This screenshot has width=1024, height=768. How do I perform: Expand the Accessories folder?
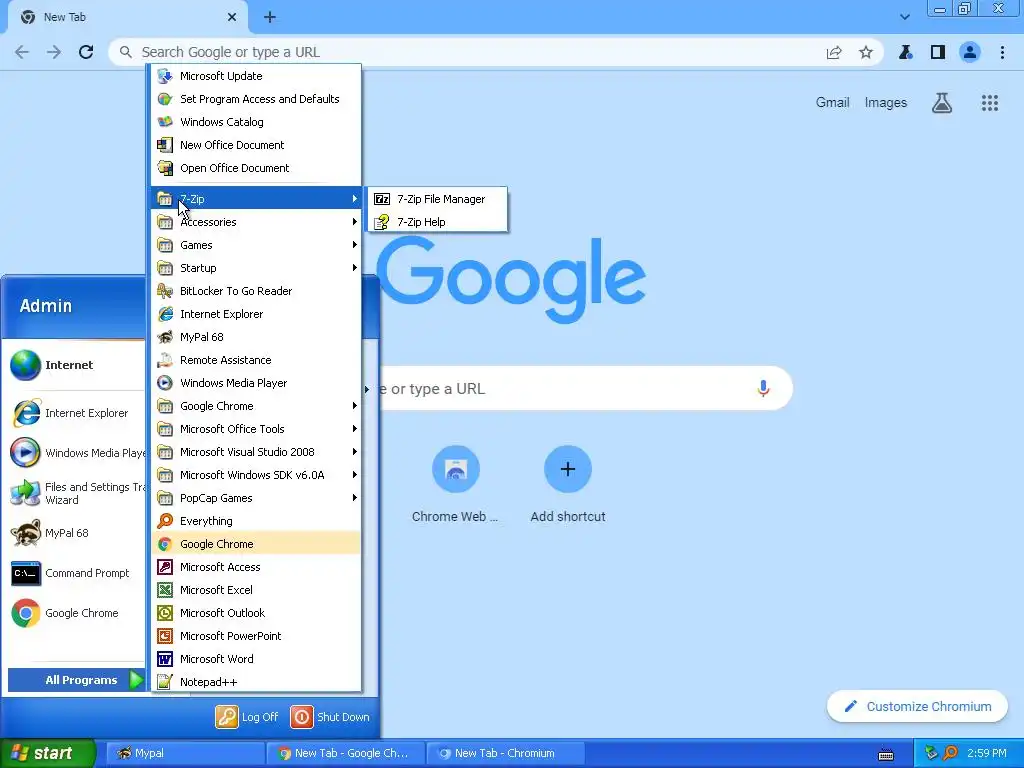256,222
